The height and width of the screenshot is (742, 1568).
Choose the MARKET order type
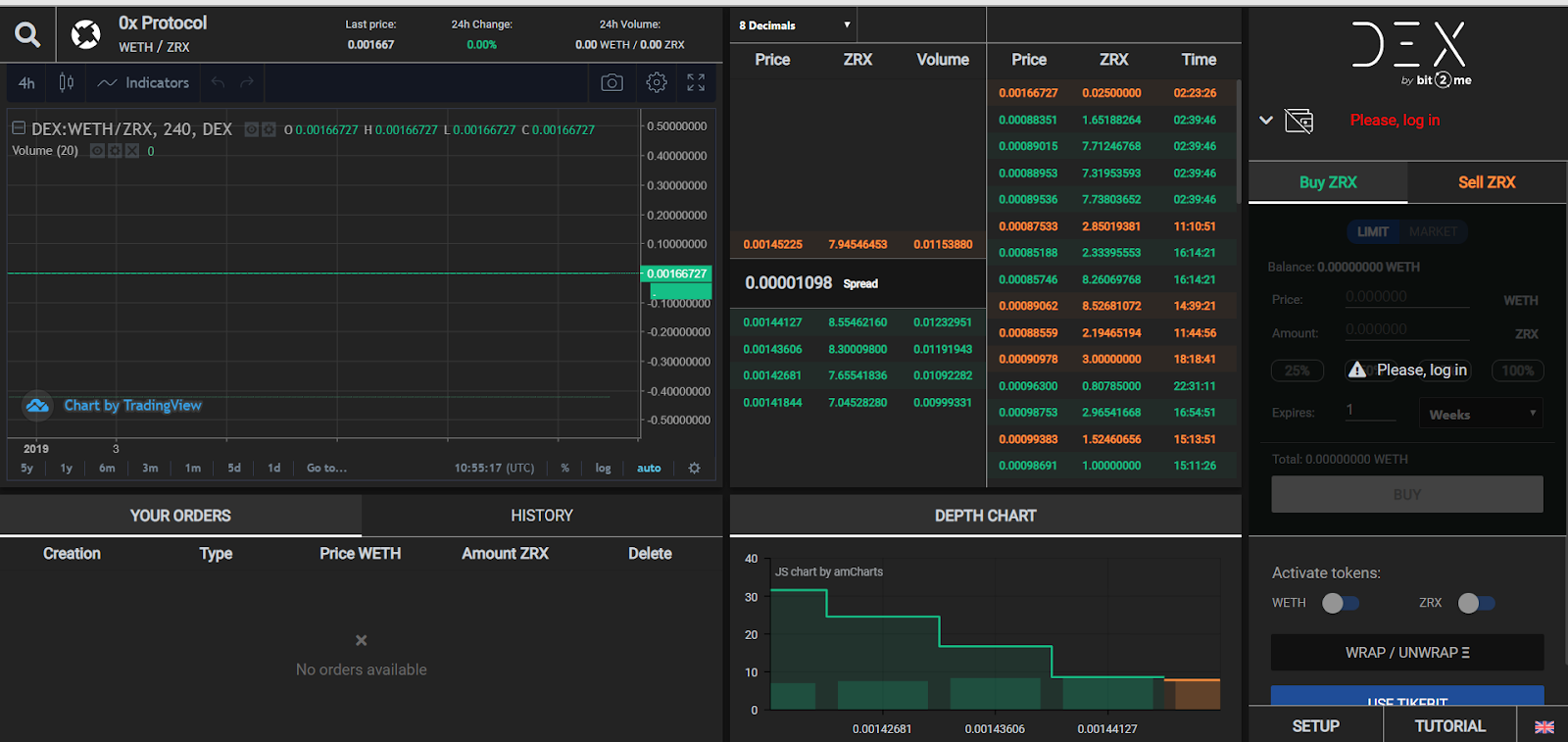(x=1433, y=231)
